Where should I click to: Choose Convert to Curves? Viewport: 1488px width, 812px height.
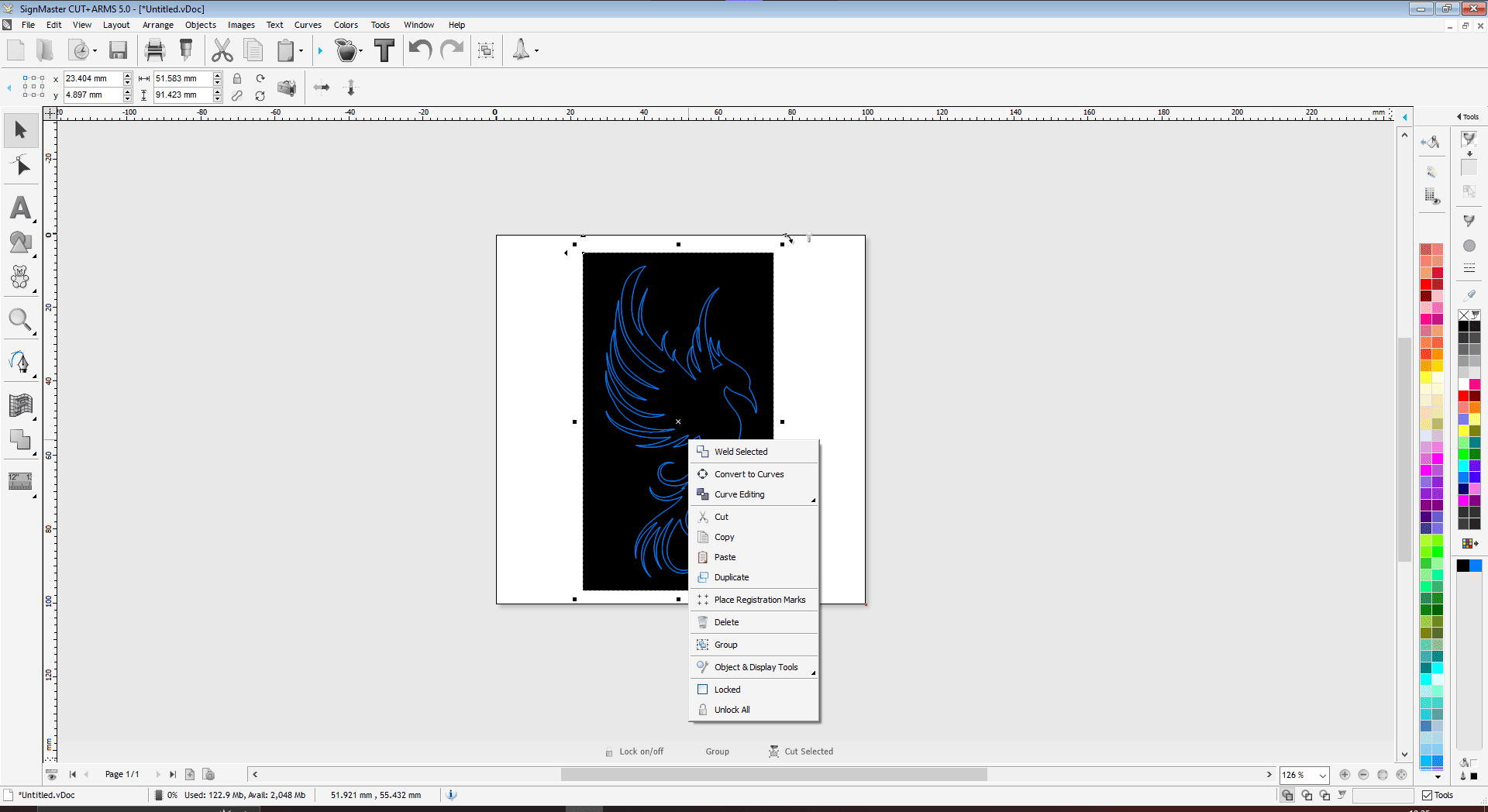754,474
